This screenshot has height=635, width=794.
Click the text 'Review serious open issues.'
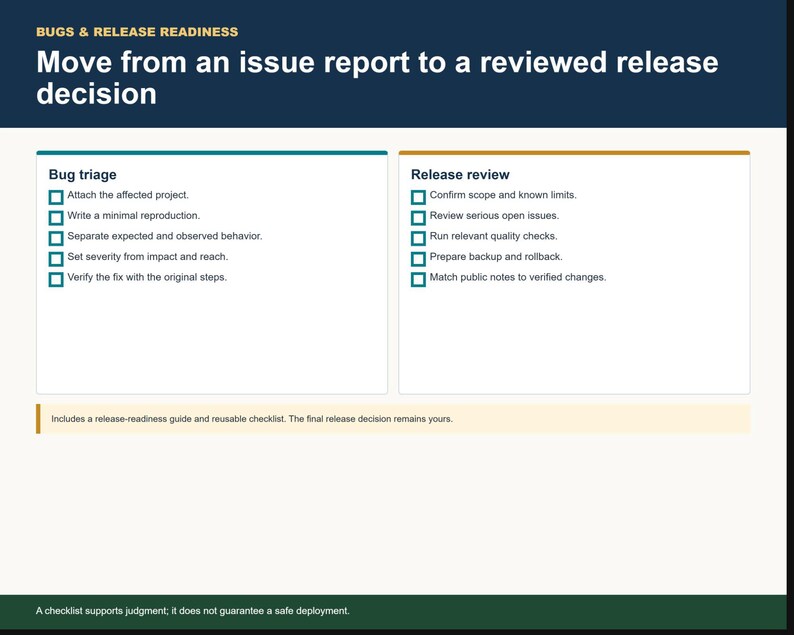coord(495,216)
